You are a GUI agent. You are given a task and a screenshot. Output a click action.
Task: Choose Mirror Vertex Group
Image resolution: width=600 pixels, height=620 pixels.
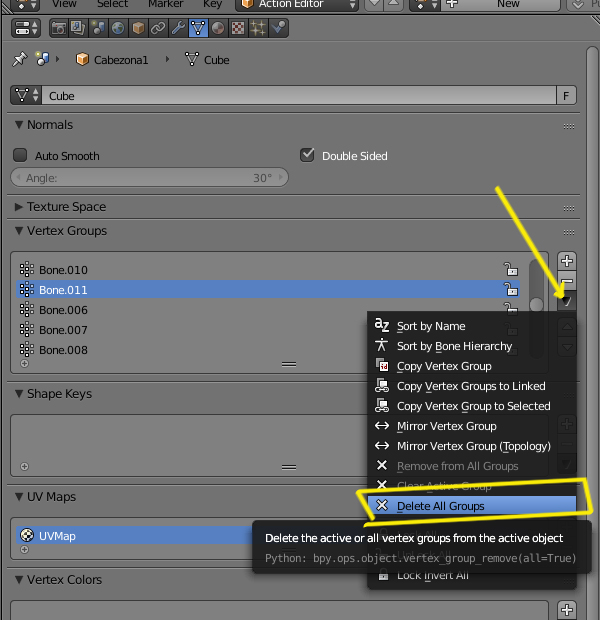coord(471,426)
